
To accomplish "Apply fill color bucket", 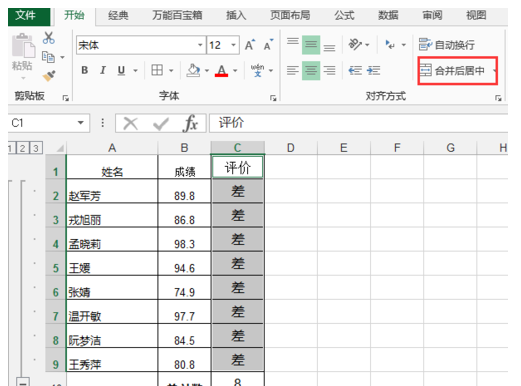I will click(193, 70).
